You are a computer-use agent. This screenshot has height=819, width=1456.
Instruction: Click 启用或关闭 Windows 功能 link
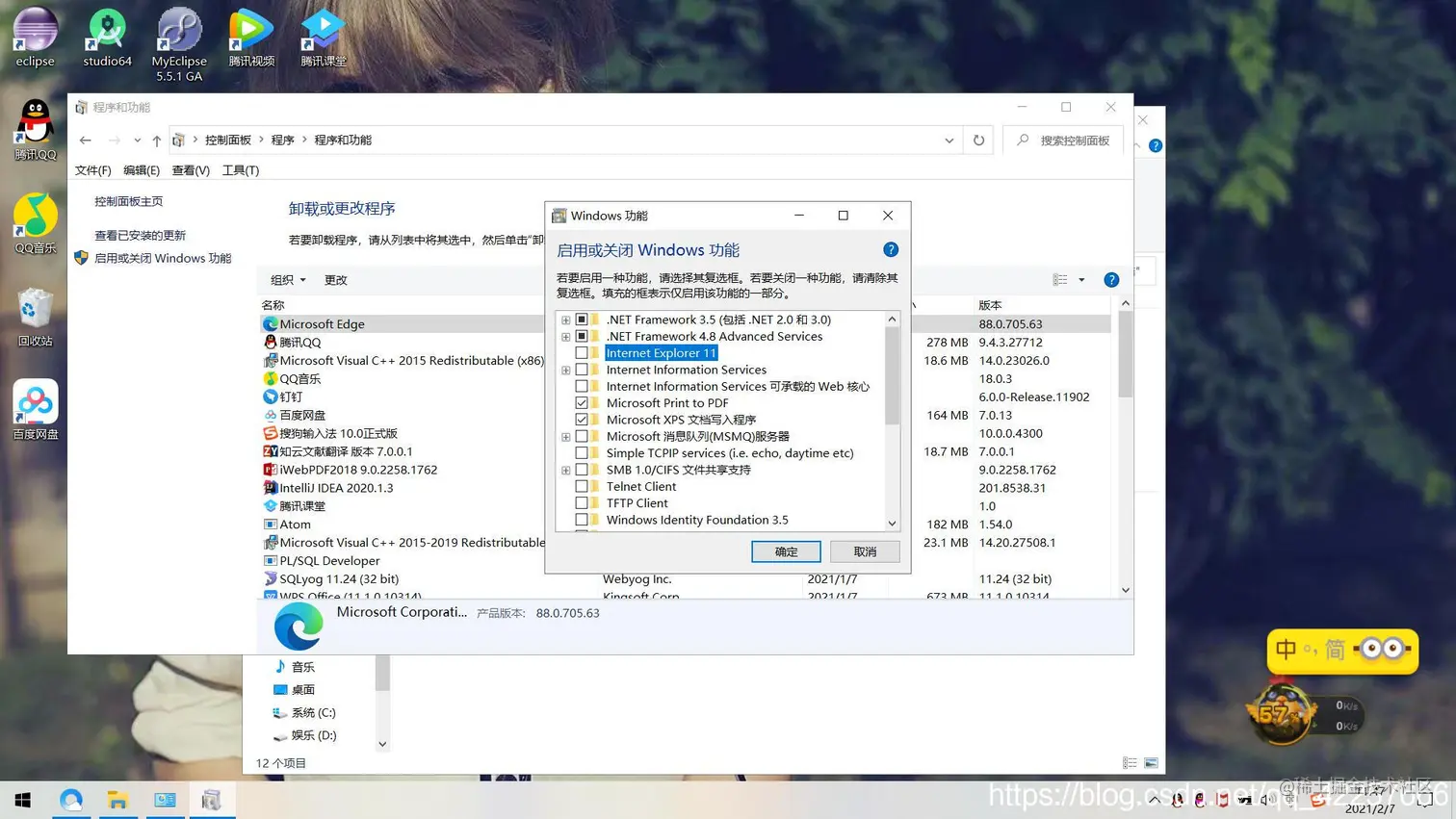pyautogui.click(x=163, y=259)
